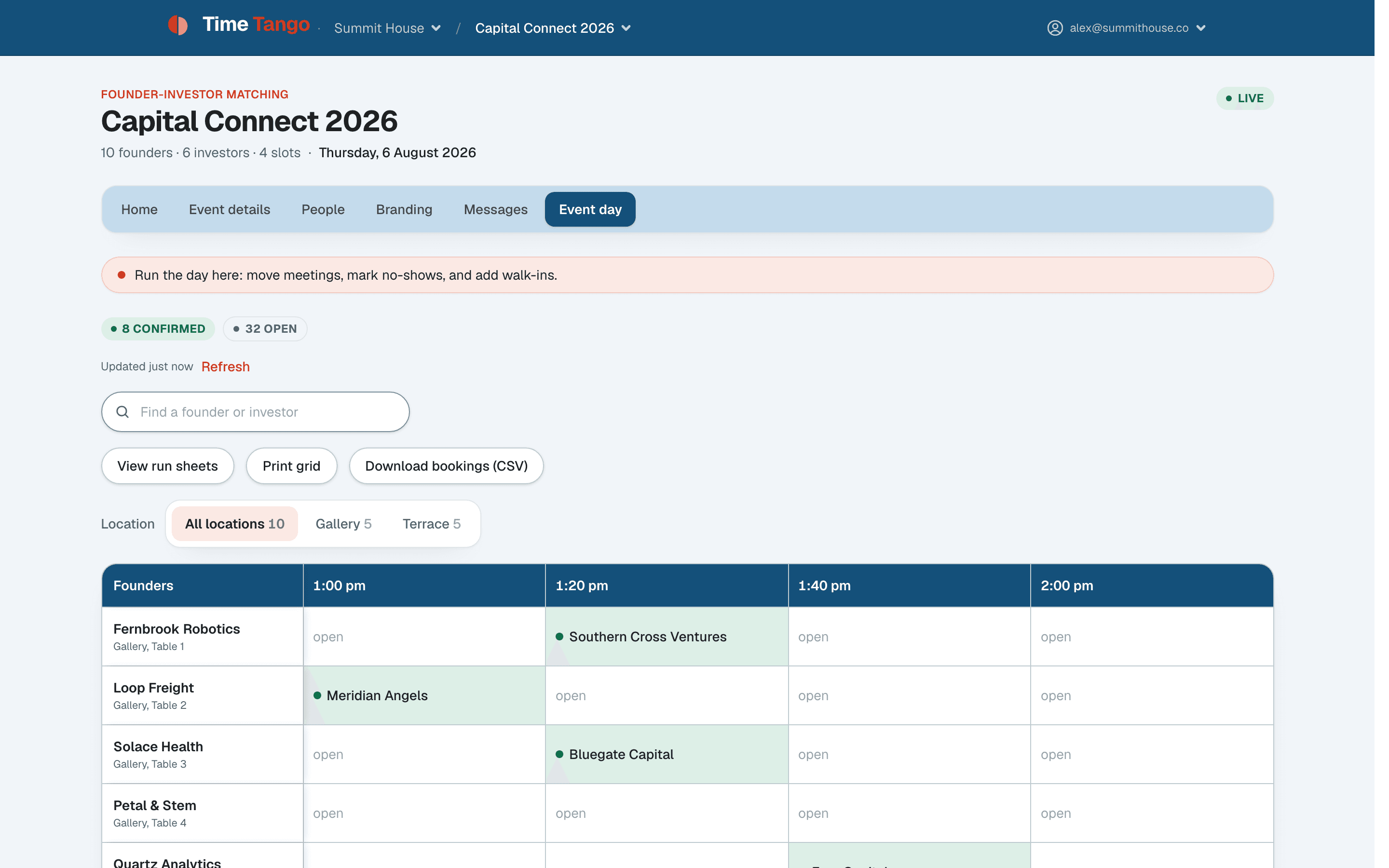Image resolution: width=1389 pixels, height=868 pixels.
Task: Select Fernbrook Robotics open 2:00 pm slot
Action: [x=1152, y=637]
